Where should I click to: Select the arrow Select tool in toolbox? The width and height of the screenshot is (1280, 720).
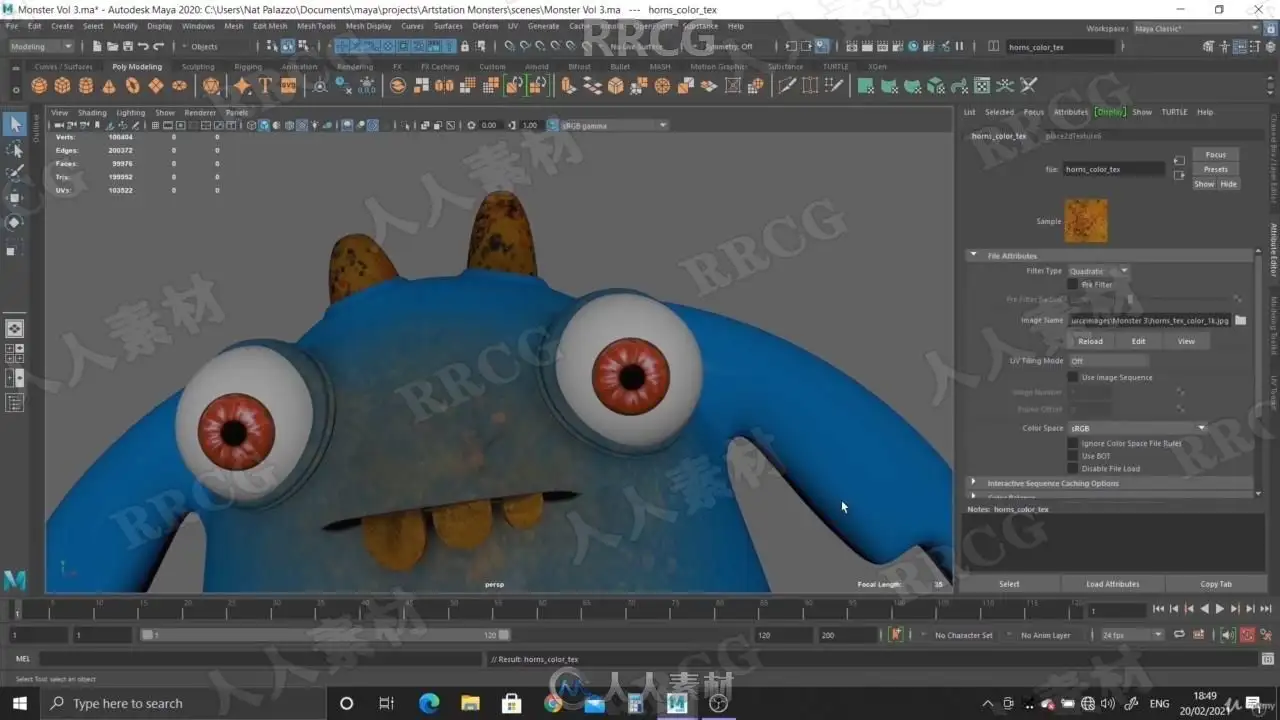[x=15, y=124]
